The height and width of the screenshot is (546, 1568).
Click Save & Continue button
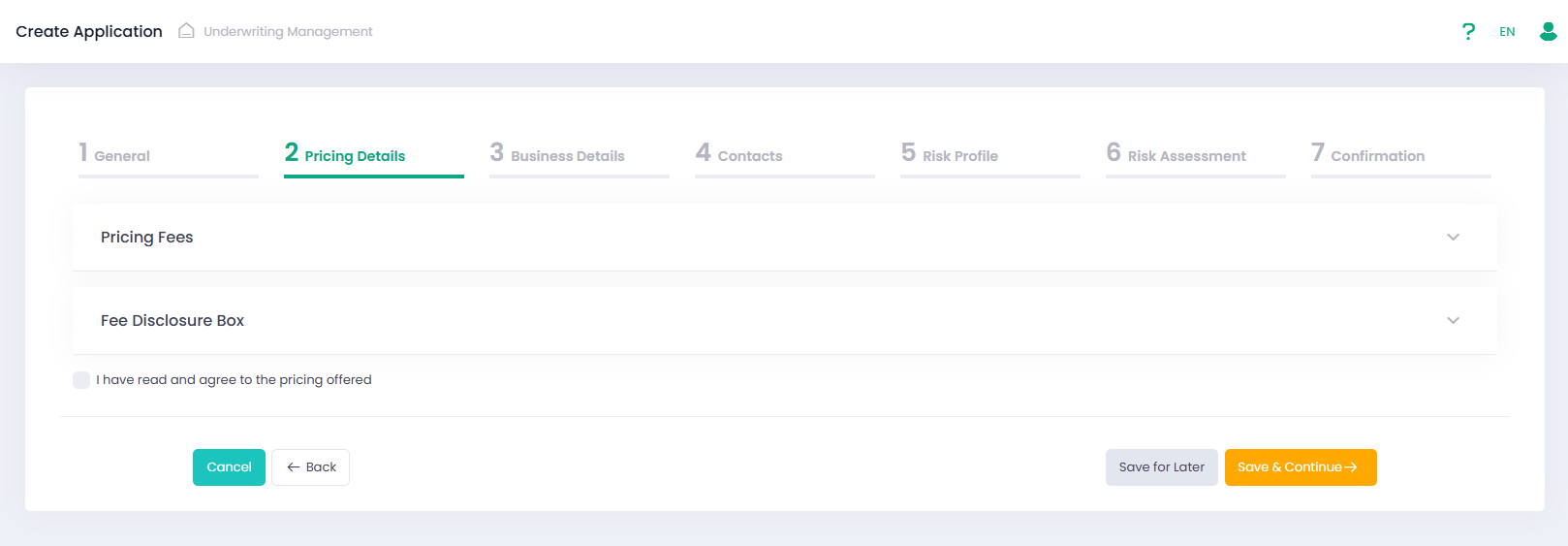click(x=1300, y=467)
